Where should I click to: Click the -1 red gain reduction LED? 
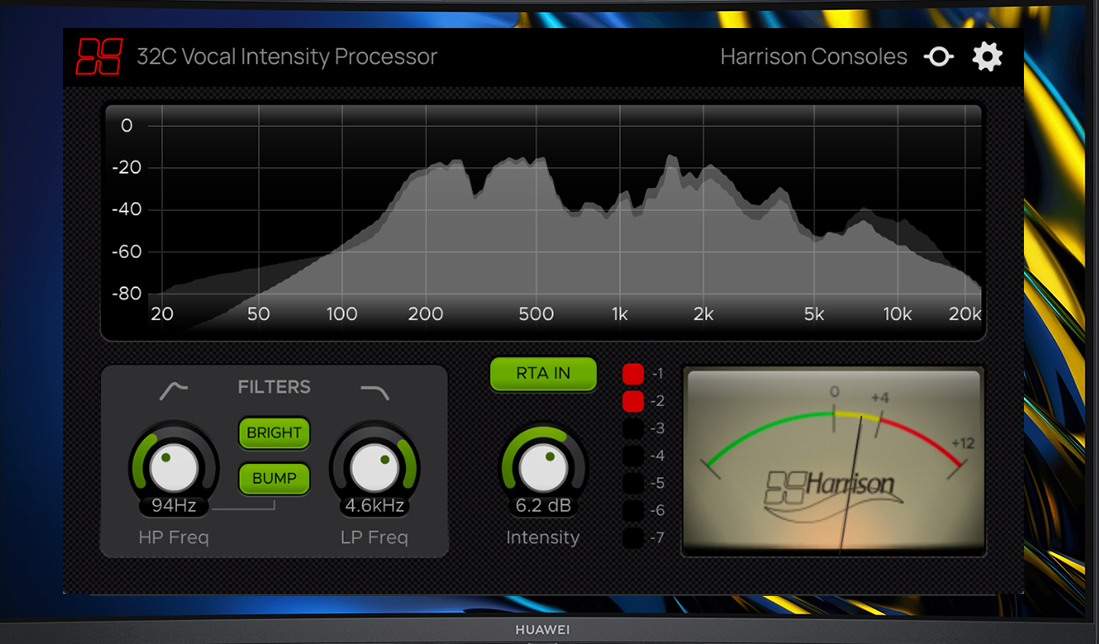tap(633, 374)
